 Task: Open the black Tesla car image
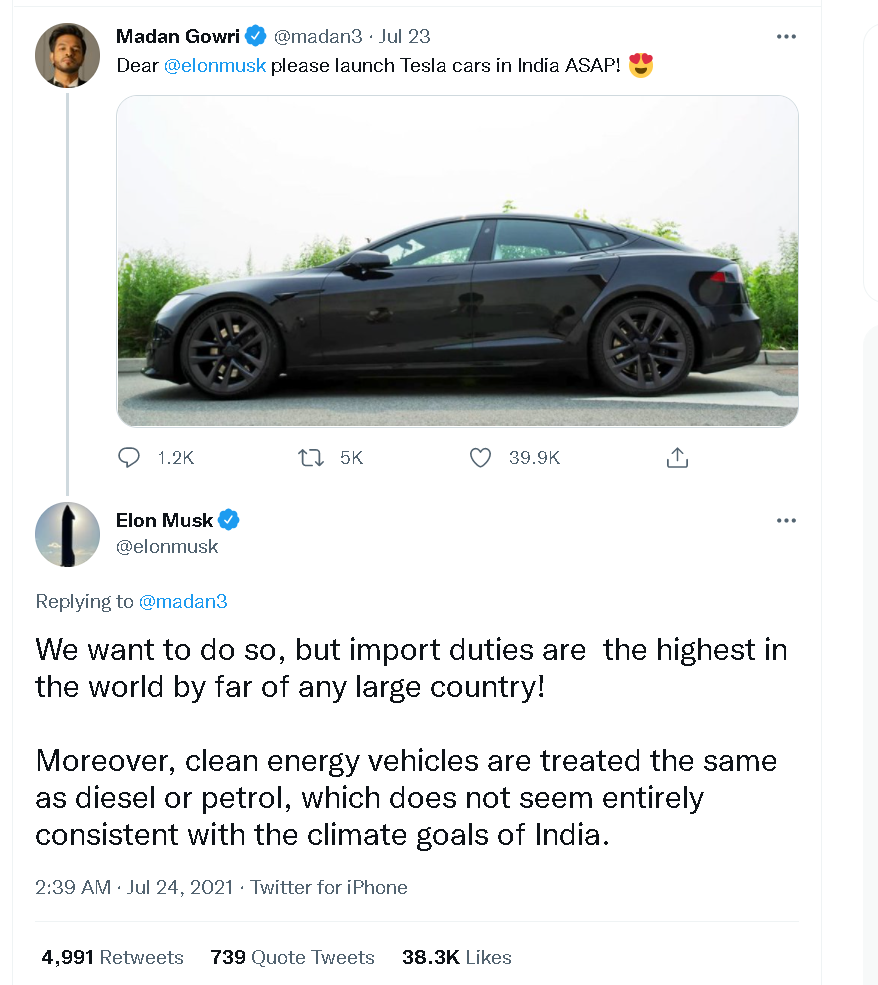(x=457, y=261)
